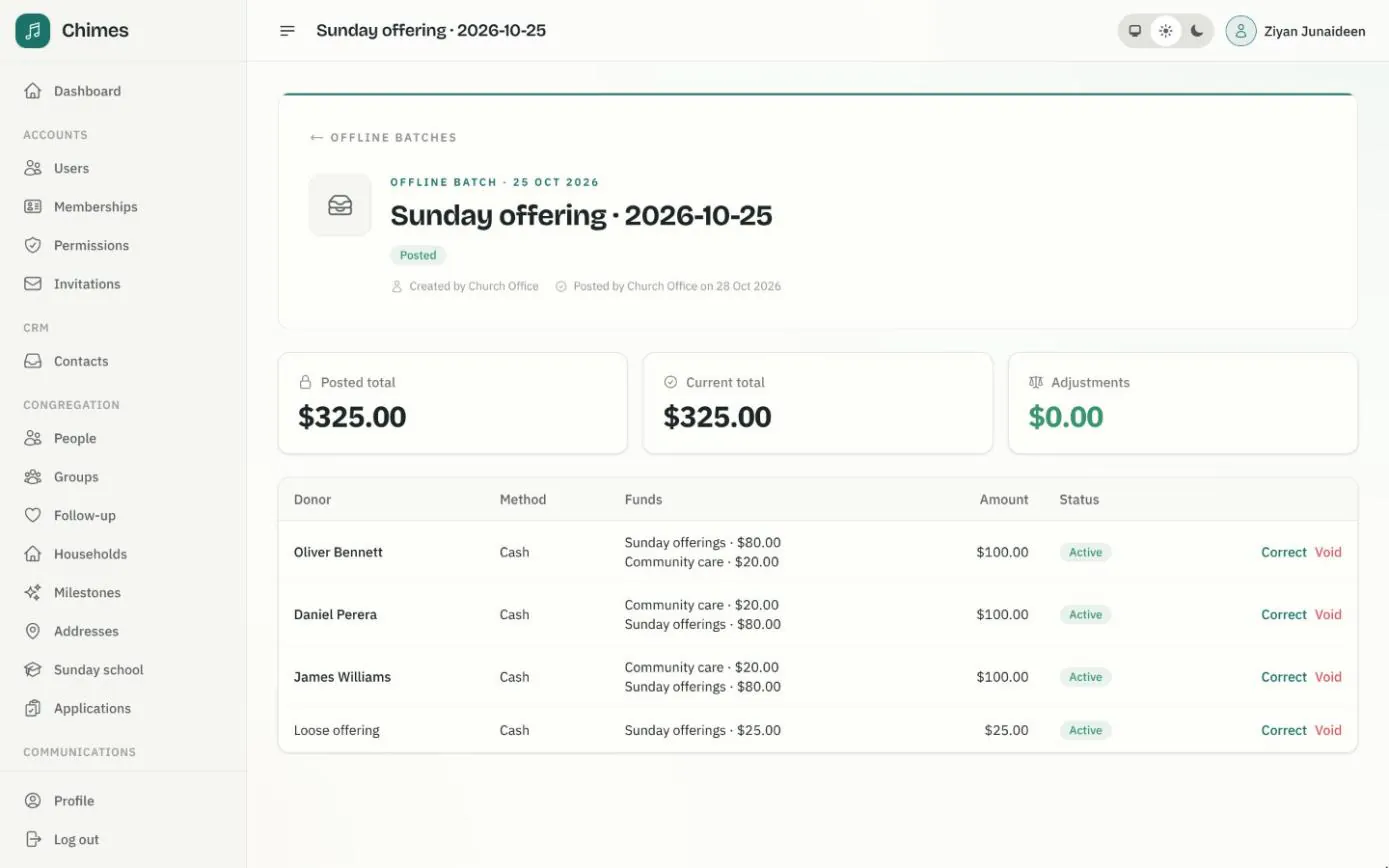Click the Daniel Perera donor name
This screenshot has height=868, width=1389.
[335, 615]
